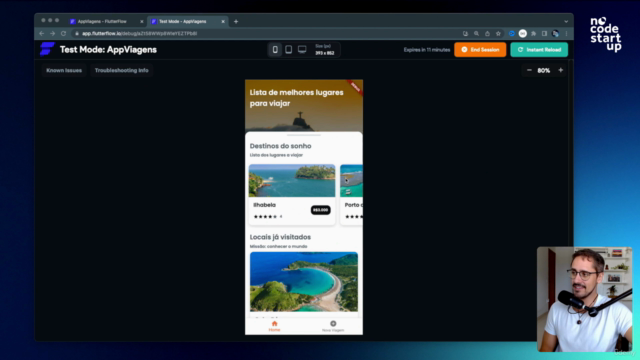Image resolution: width=640 pixels, height=360 pixels.
Task: Click the R$3.000 price badge on Ilhabela
Action: coord(320,210)
